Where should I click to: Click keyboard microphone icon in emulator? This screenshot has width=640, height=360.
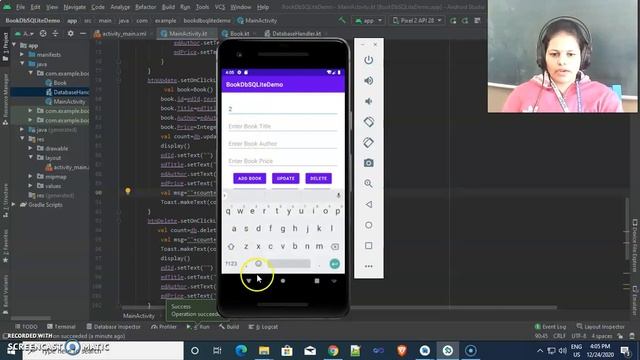point(338,196)
